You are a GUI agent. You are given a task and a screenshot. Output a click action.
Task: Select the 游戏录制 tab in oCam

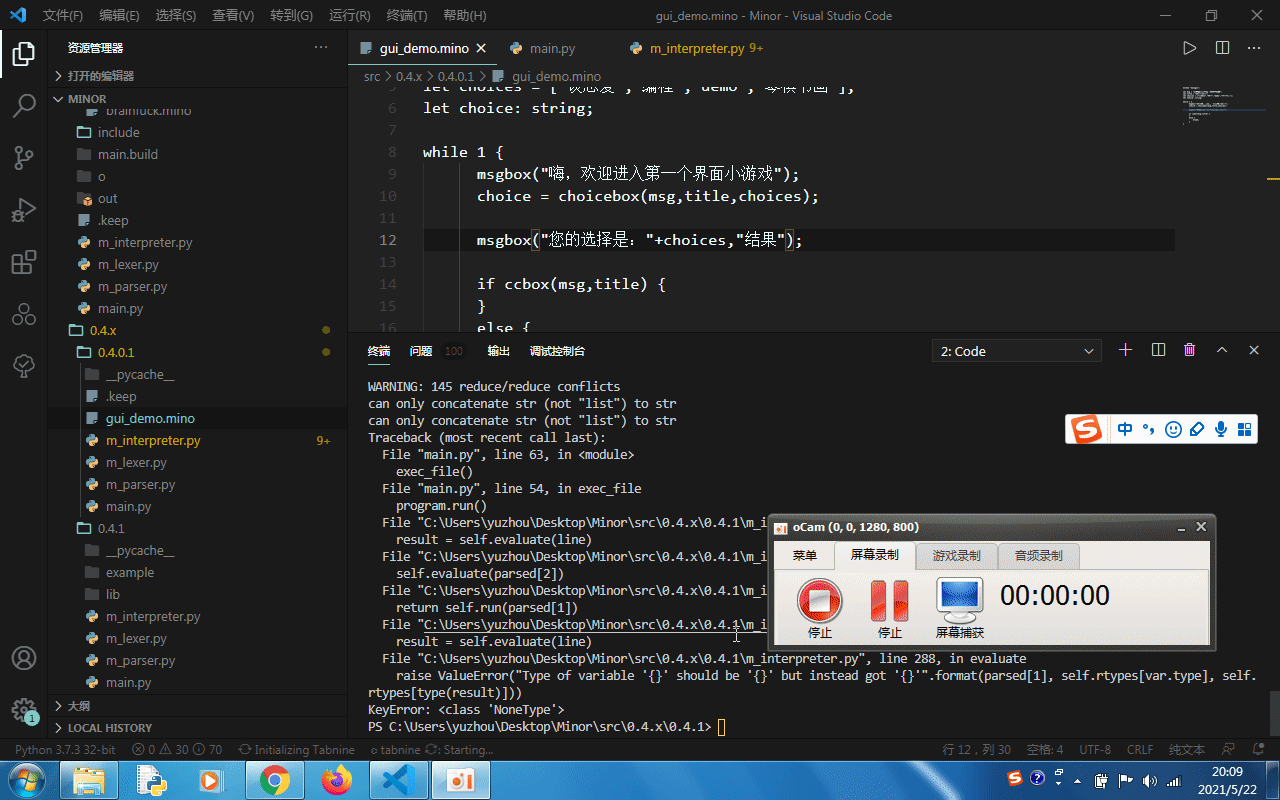956,555
